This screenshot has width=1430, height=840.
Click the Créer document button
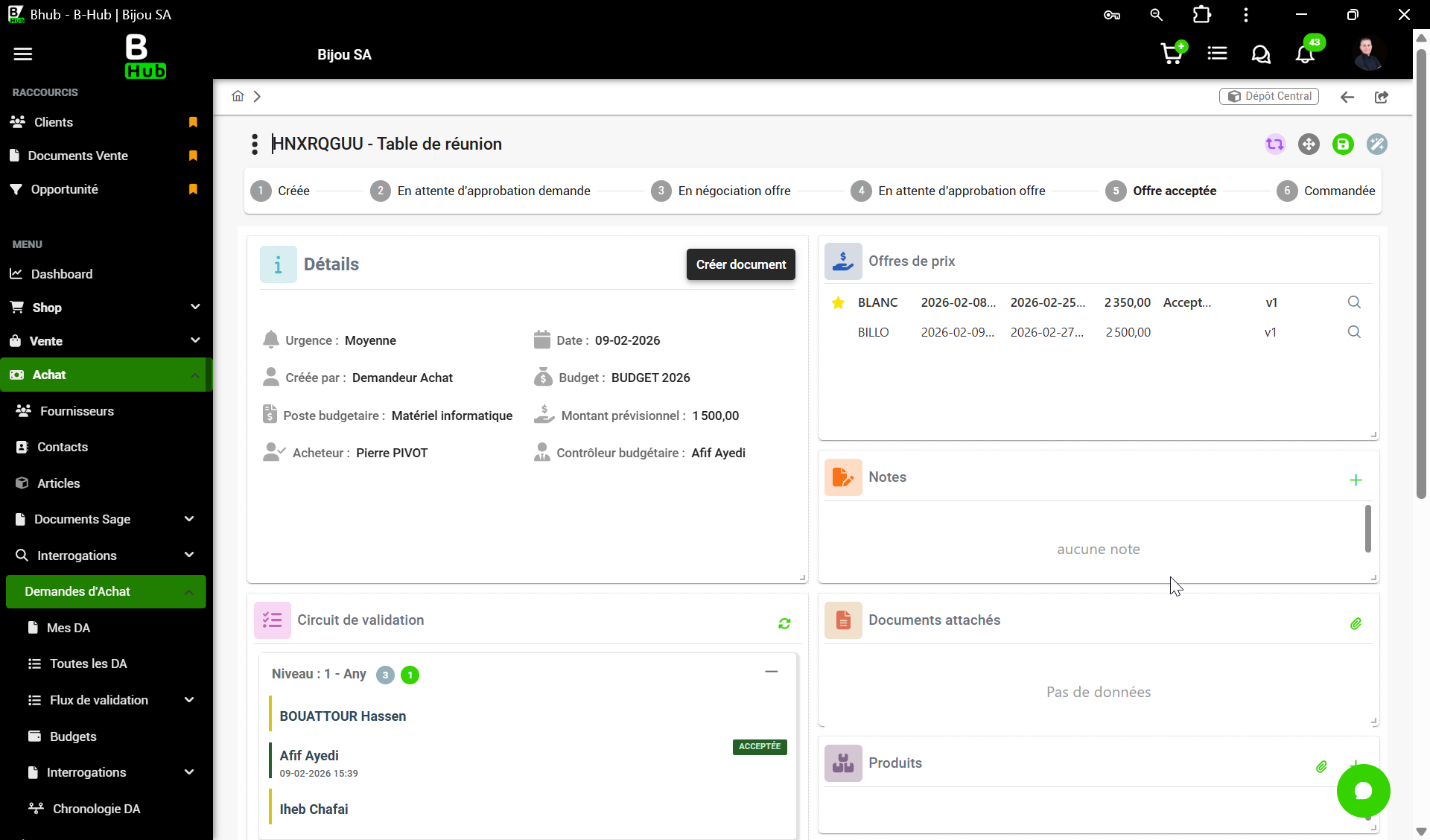[740, 264]
